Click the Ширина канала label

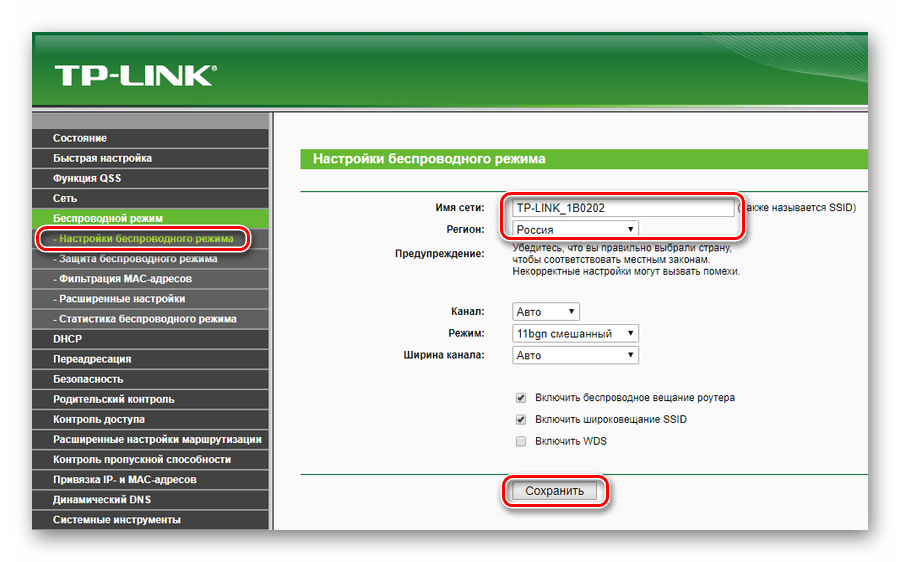tap(444, 355)
